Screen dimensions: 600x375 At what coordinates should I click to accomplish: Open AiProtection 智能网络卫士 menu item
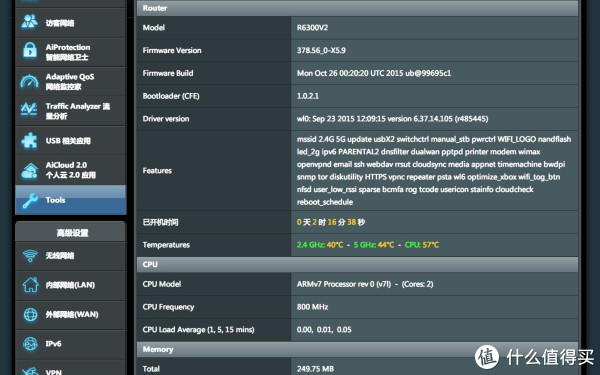click(x=71, y=52)
